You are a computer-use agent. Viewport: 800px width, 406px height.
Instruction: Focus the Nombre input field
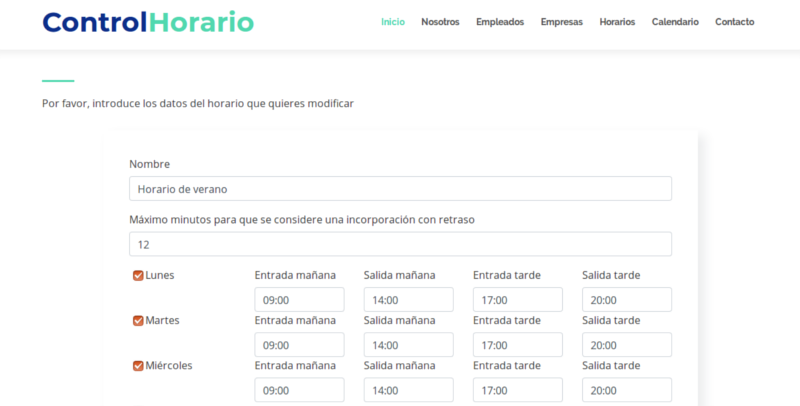click(x=401, y=189)
